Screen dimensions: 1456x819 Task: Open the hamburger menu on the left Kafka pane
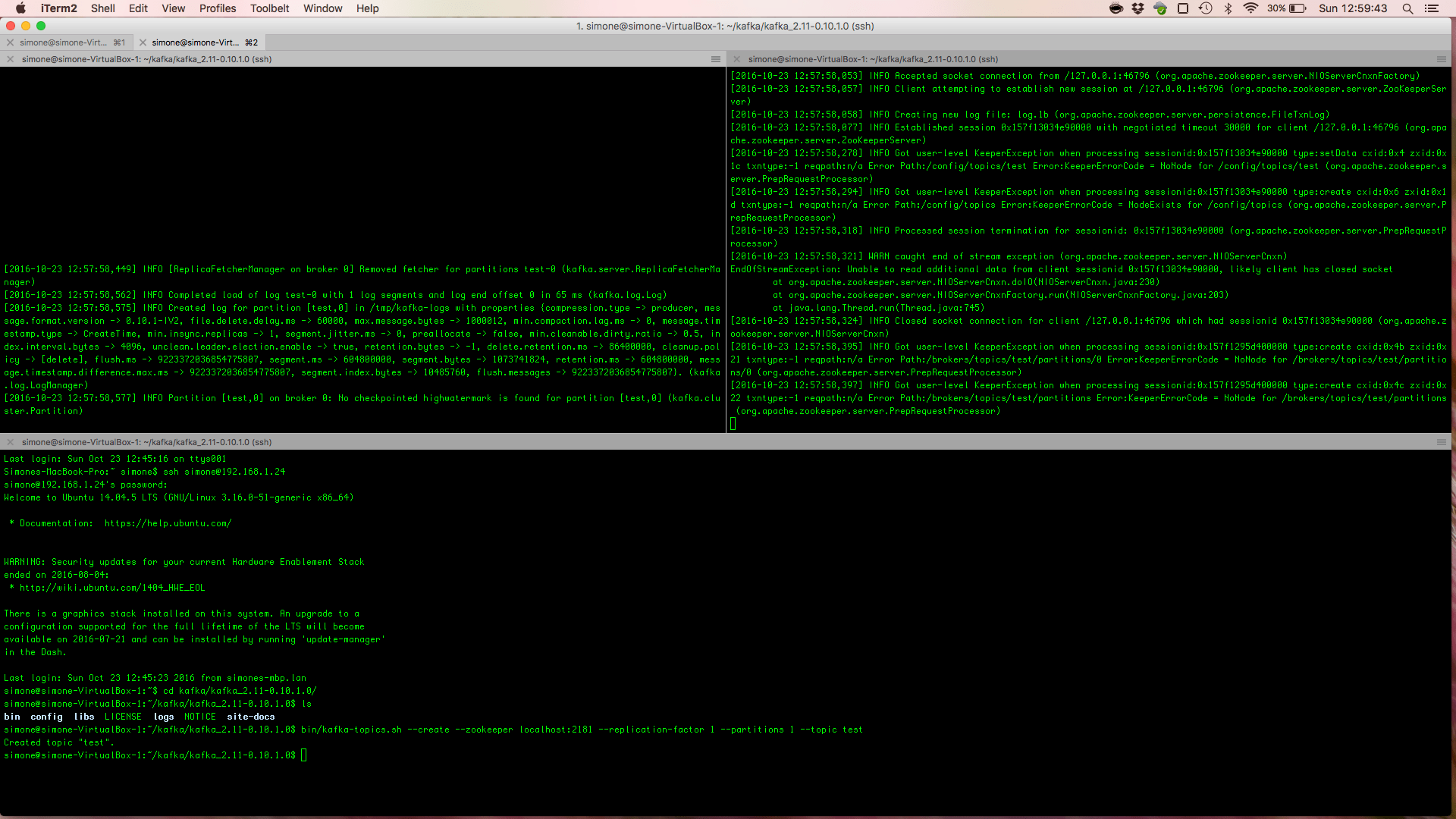[x=716, y=59]
